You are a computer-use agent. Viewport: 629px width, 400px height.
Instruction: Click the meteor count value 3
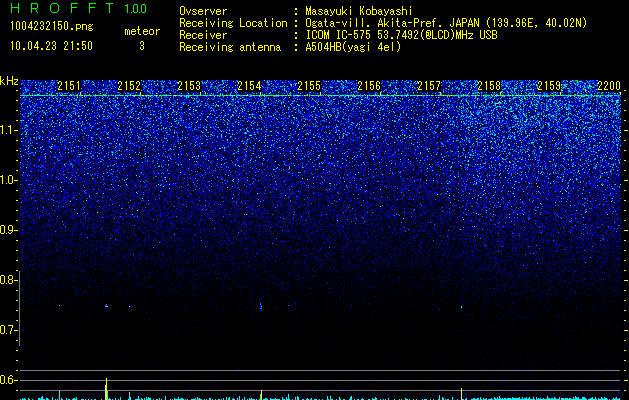tap(142, 46)
